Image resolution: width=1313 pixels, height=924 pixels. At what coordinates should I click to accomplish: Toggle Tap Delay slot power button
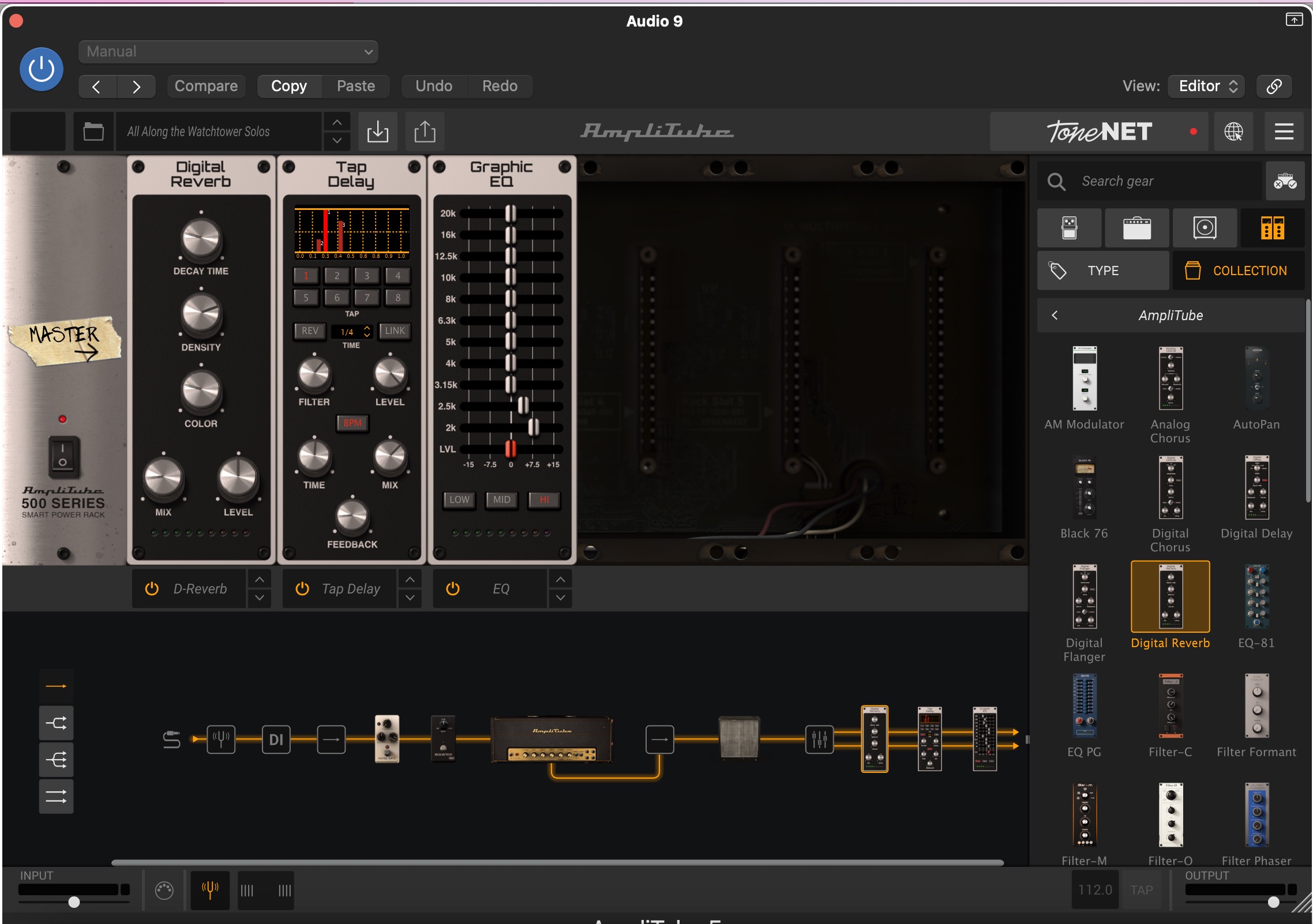302,589
